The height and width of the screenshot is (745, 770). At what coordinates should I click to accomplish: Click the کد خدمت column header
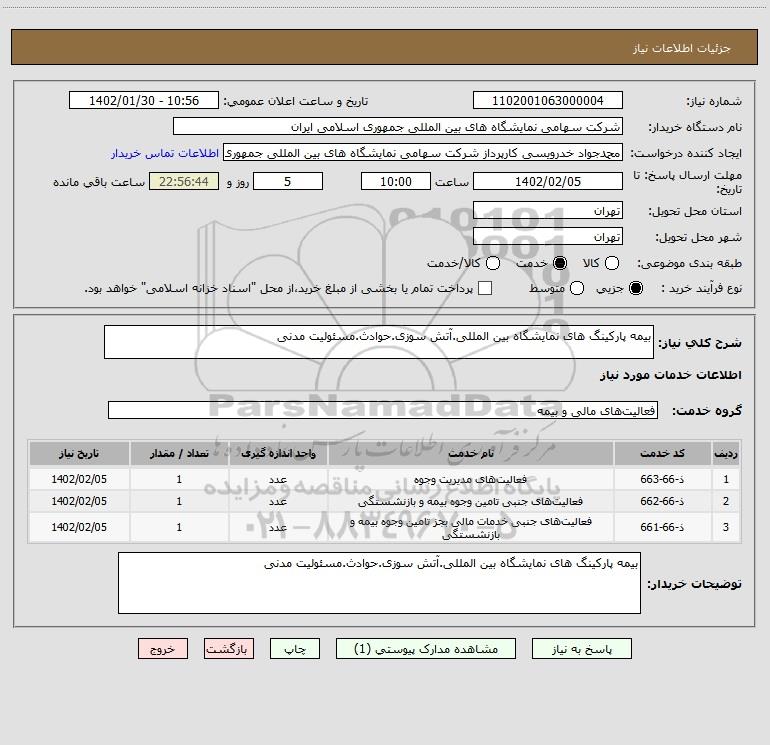click(662, 453)
